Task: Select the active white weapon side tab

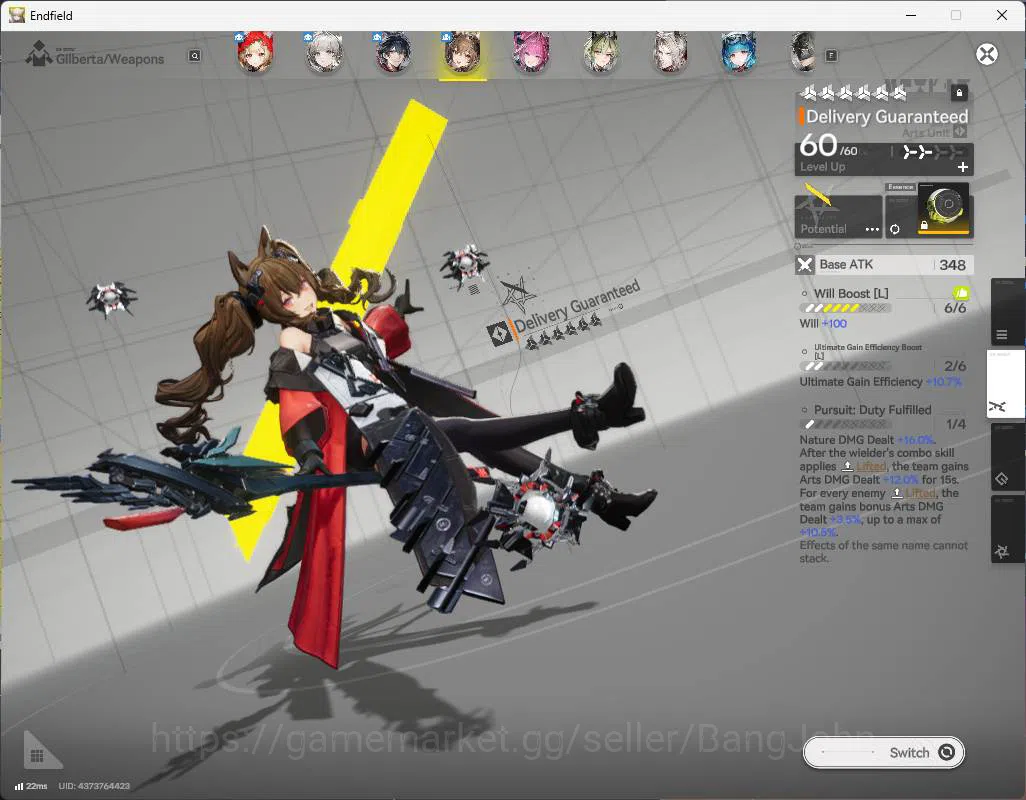Action: 1004,385
